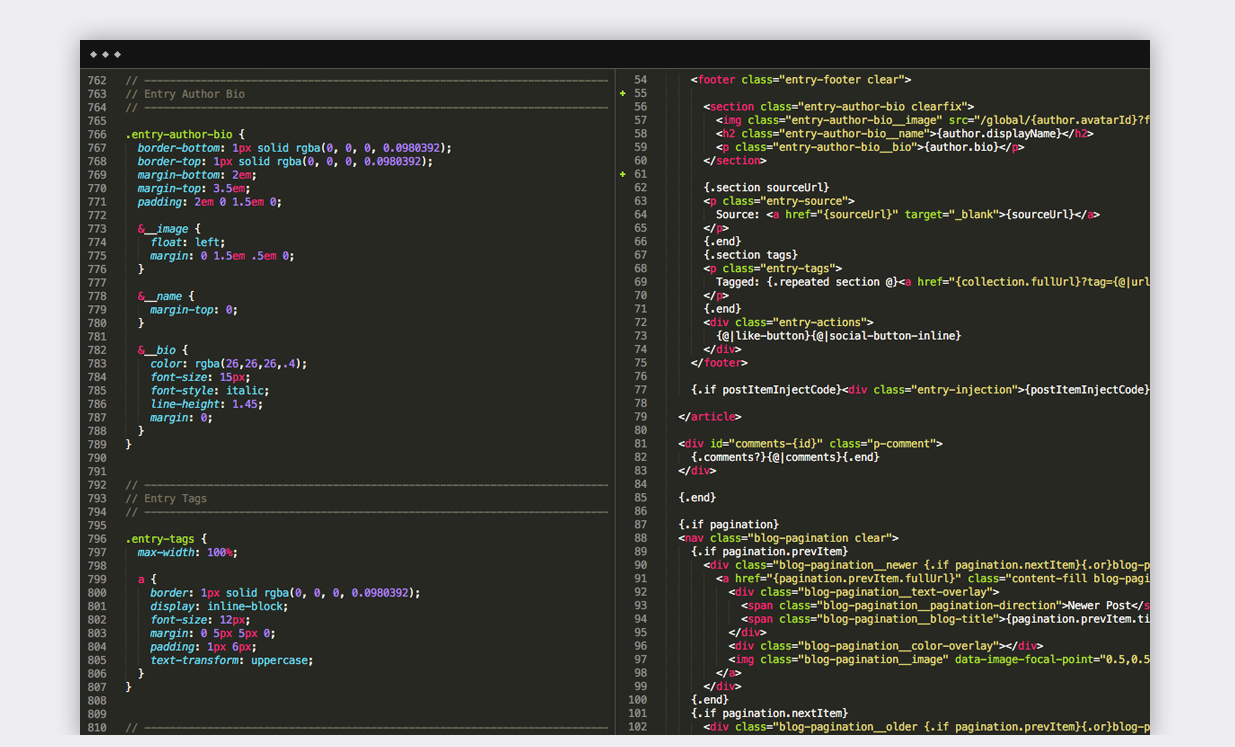This screenshot has height=747, width=1235.
Task: Click the div 'comments-{id}' opening tag
Action: coord(810,444)
